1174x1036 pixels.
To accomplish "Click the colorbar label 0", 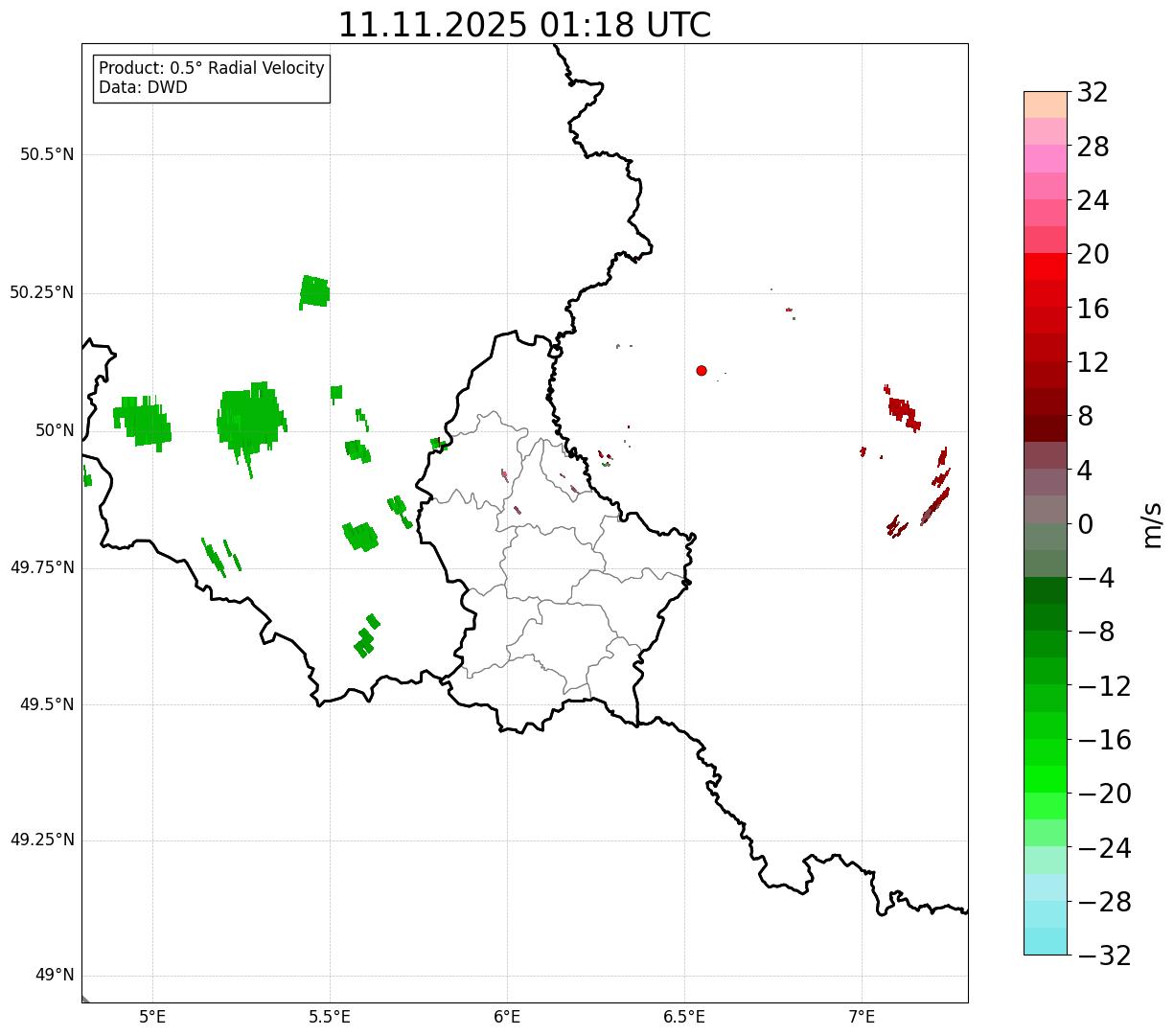I will (1085, 524).
